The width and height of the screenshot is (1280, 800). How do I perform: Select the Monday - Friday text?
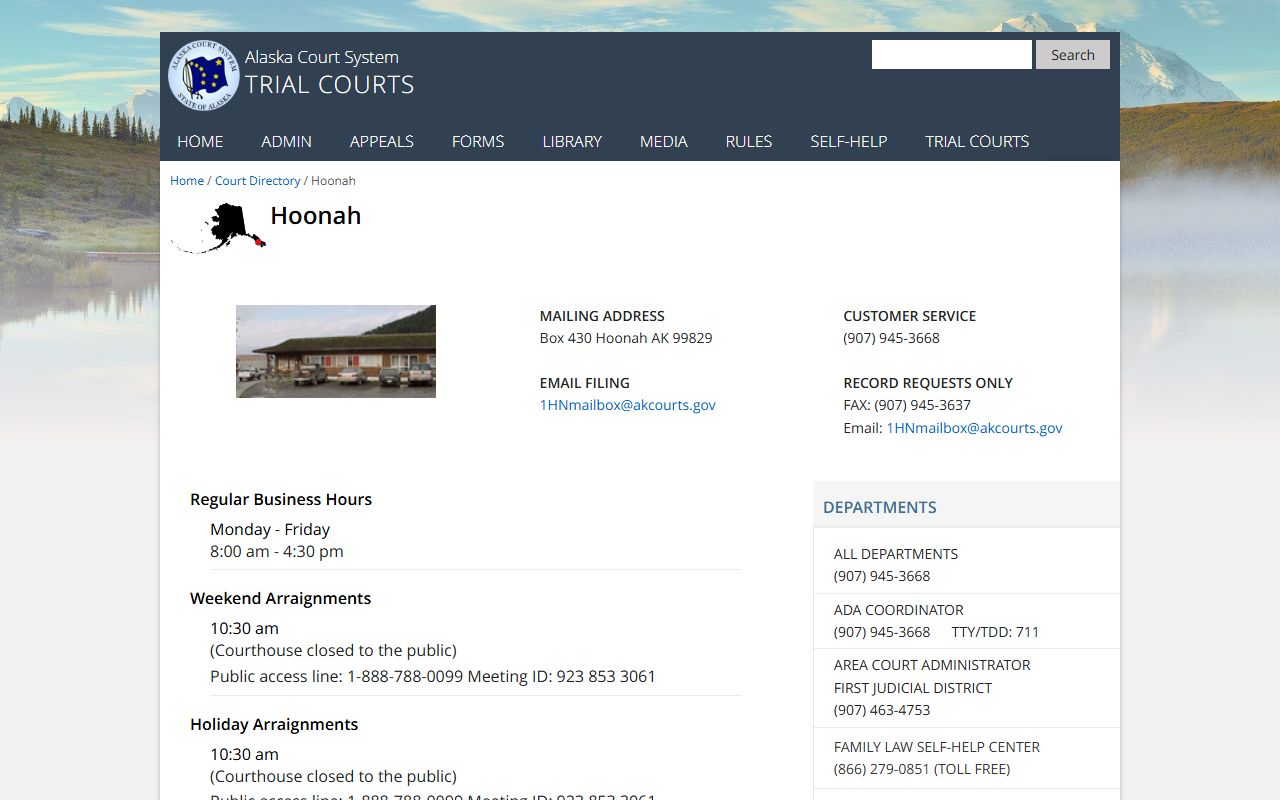coord(270,529)
